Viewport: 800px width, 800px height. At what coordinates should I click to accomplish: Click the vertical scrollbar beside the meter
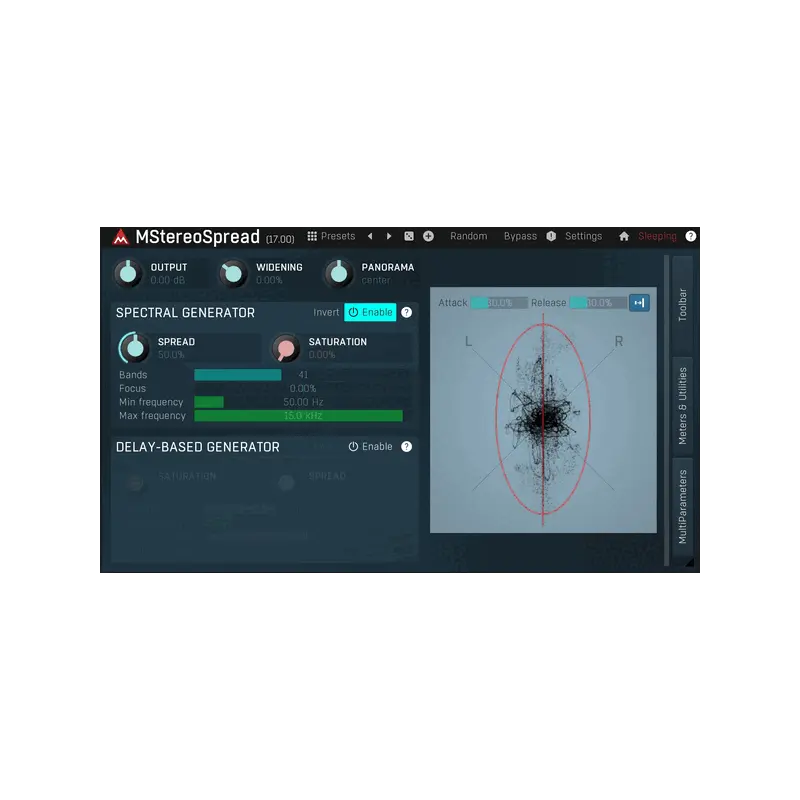pos(666,411)
